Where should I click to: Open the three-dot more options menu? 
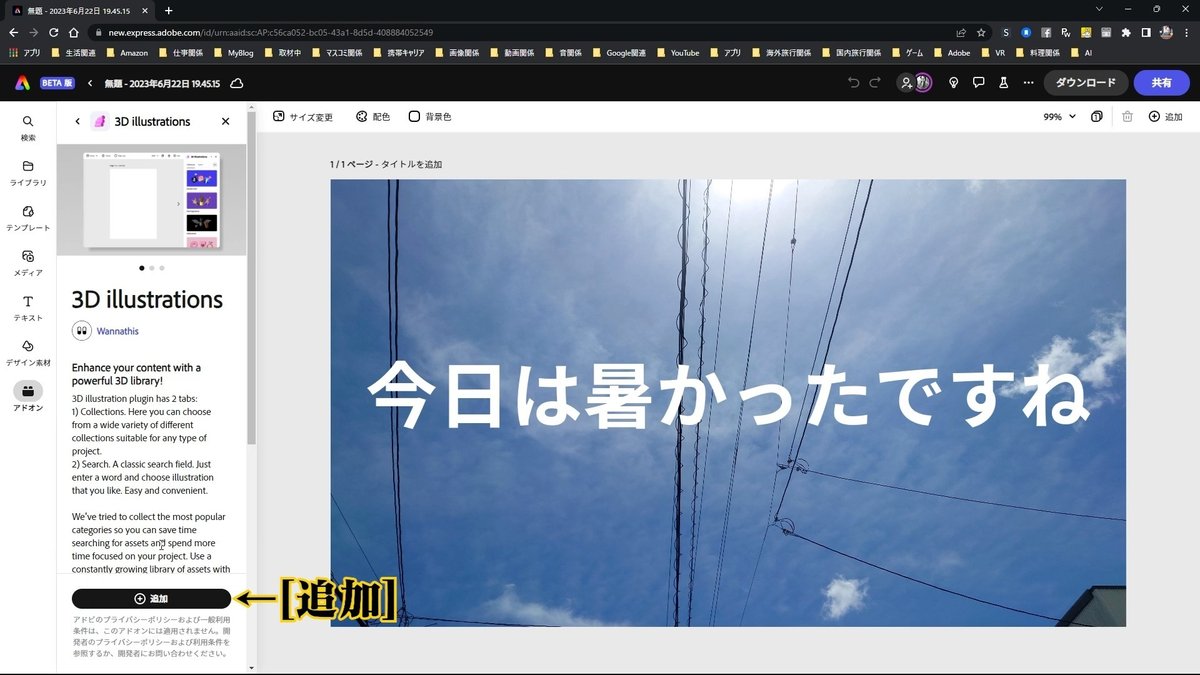coord(1028,83)
